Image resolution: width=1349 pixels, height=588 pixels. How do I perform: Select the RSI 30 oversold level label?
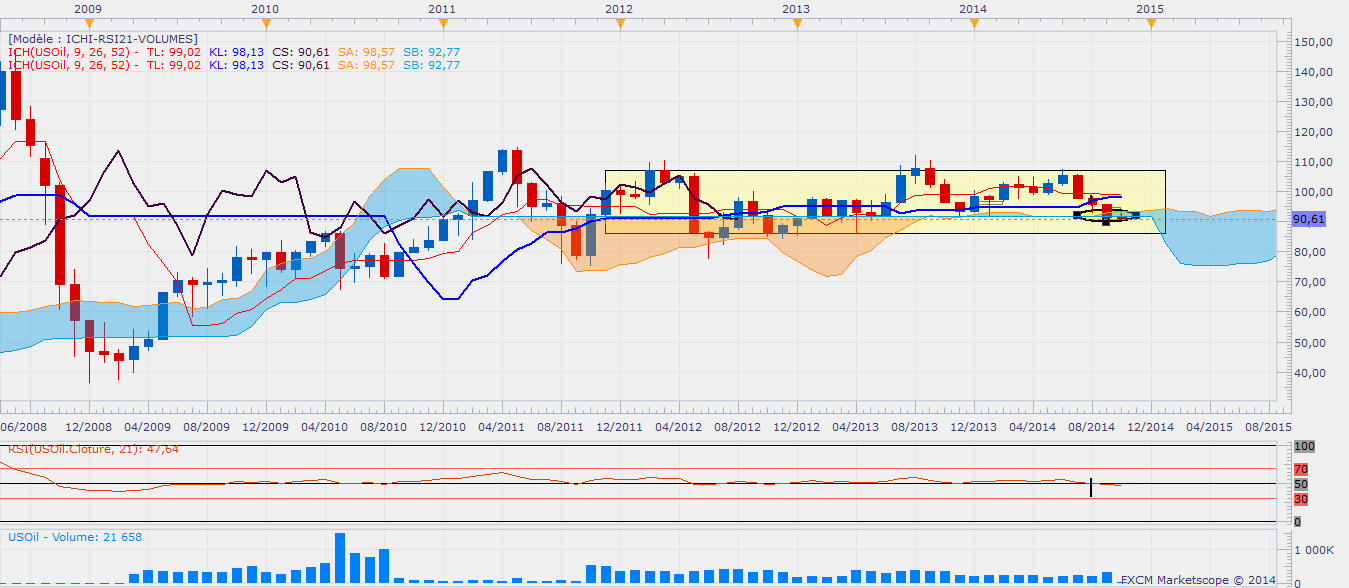(1301, 499)
